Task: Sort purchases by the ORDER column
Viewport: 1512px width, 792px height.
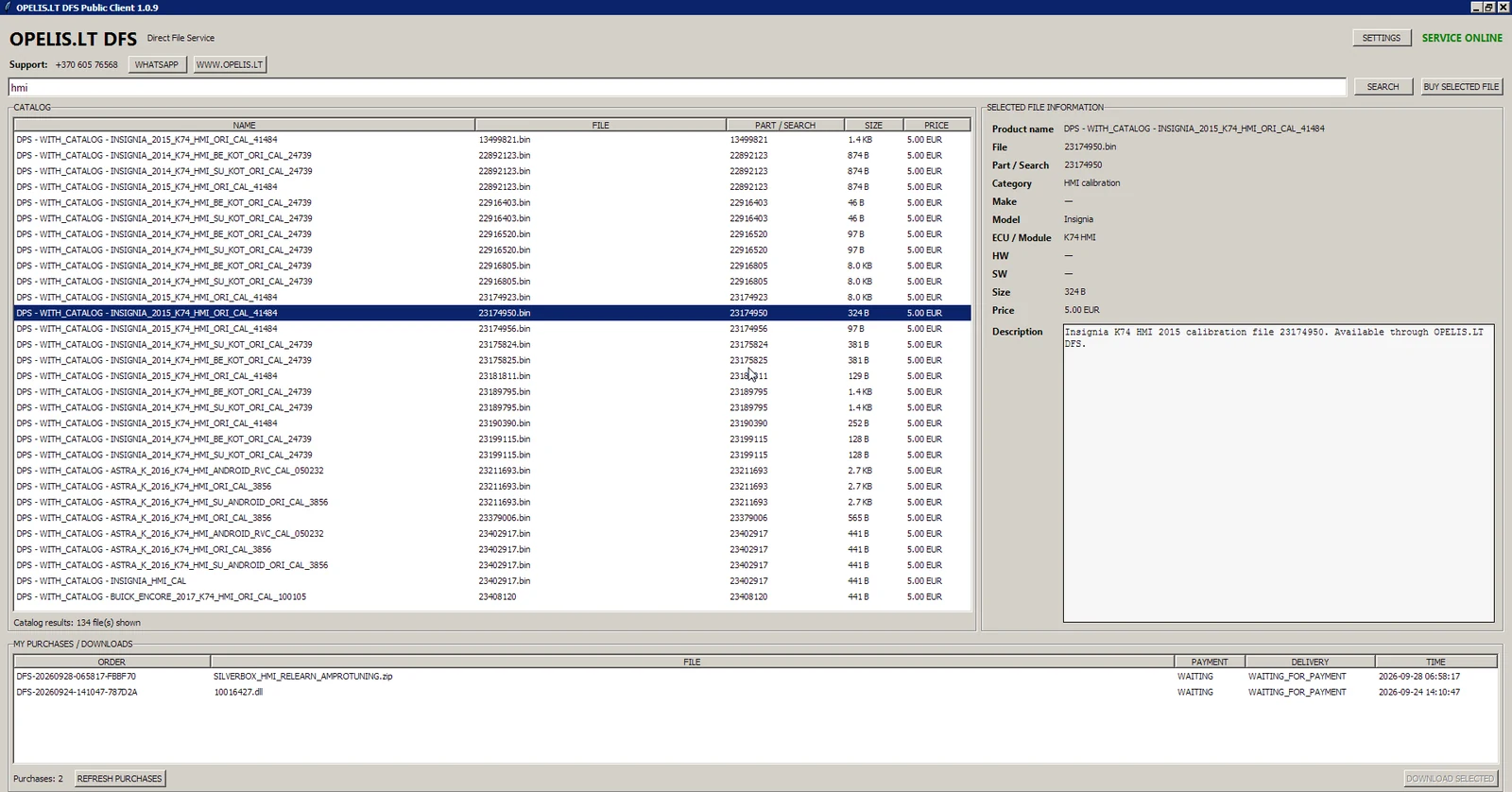Action: (x=112, y=662)
